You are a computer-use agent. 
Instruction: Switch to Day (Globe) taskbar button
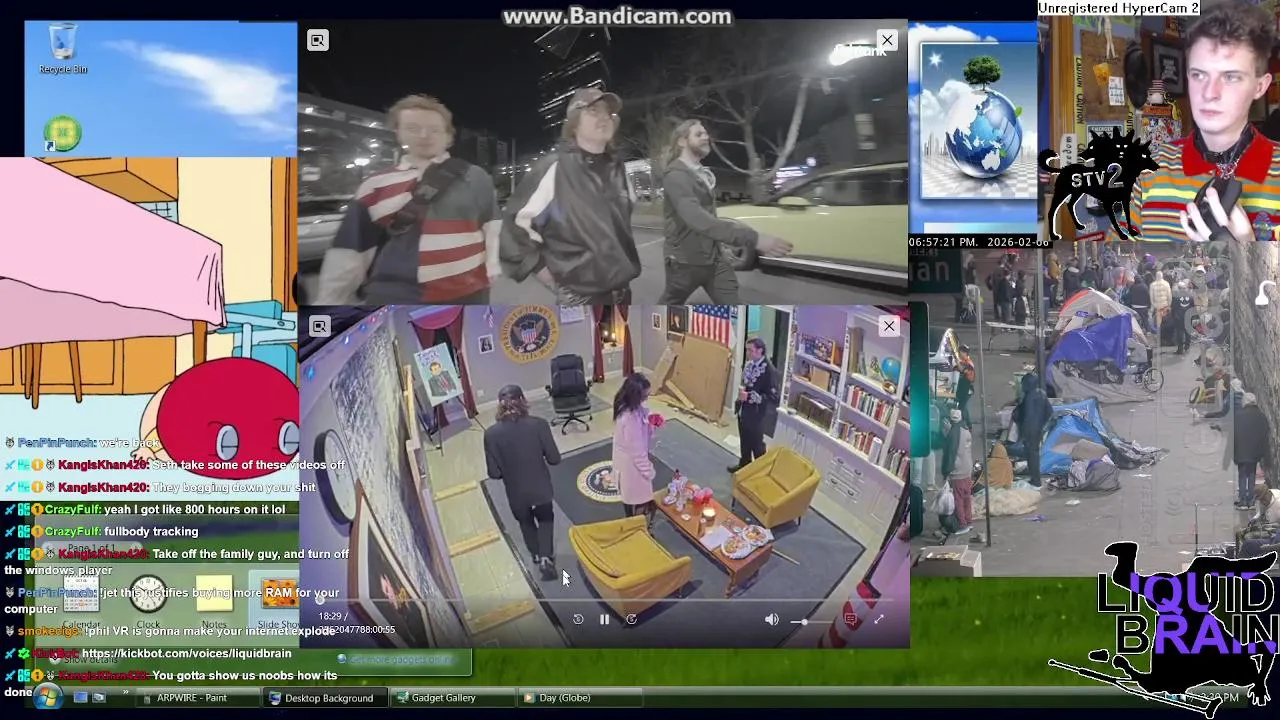point(579,698)
